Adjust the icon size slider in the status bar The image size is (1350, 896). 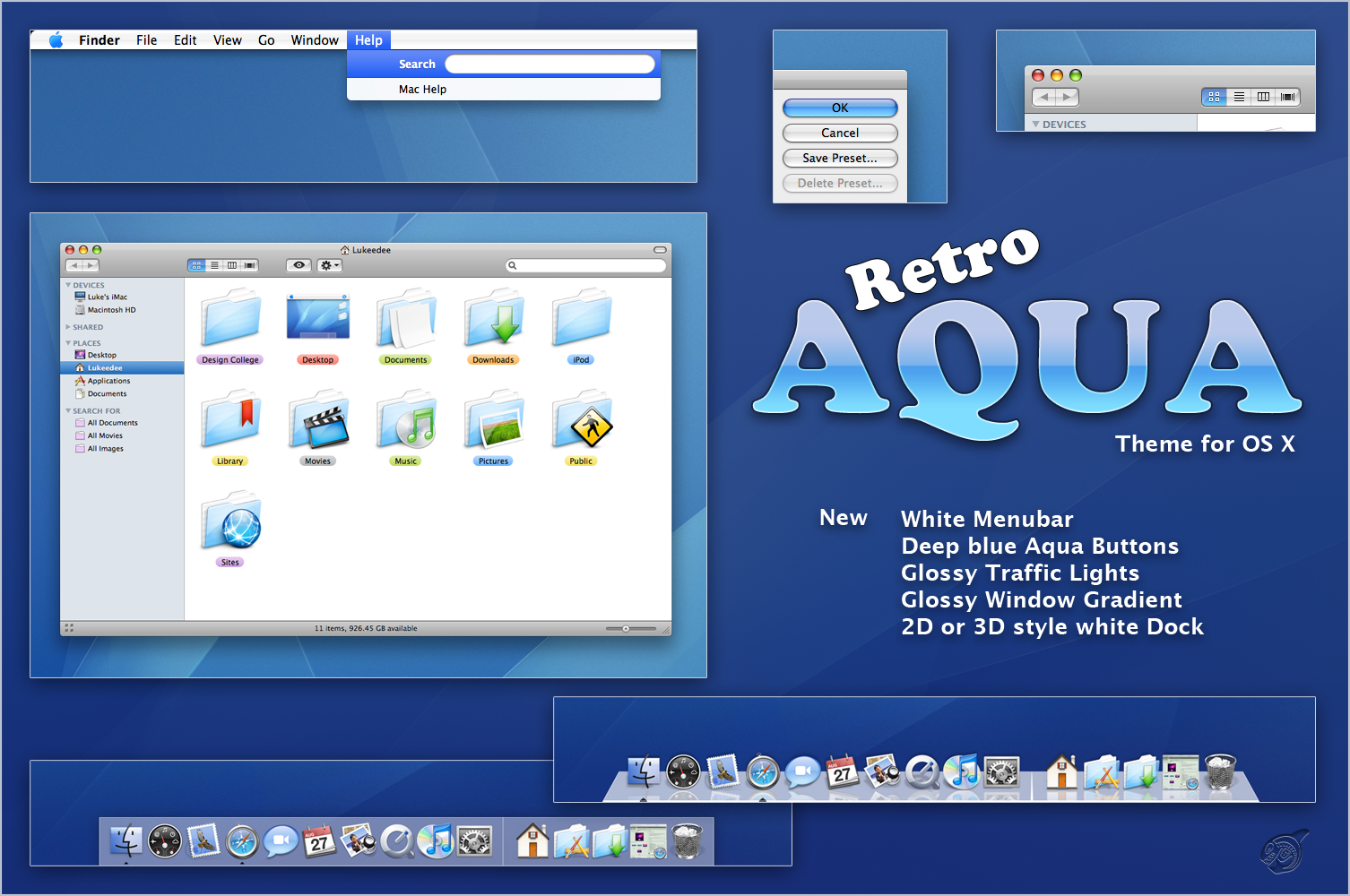[626, 629]
